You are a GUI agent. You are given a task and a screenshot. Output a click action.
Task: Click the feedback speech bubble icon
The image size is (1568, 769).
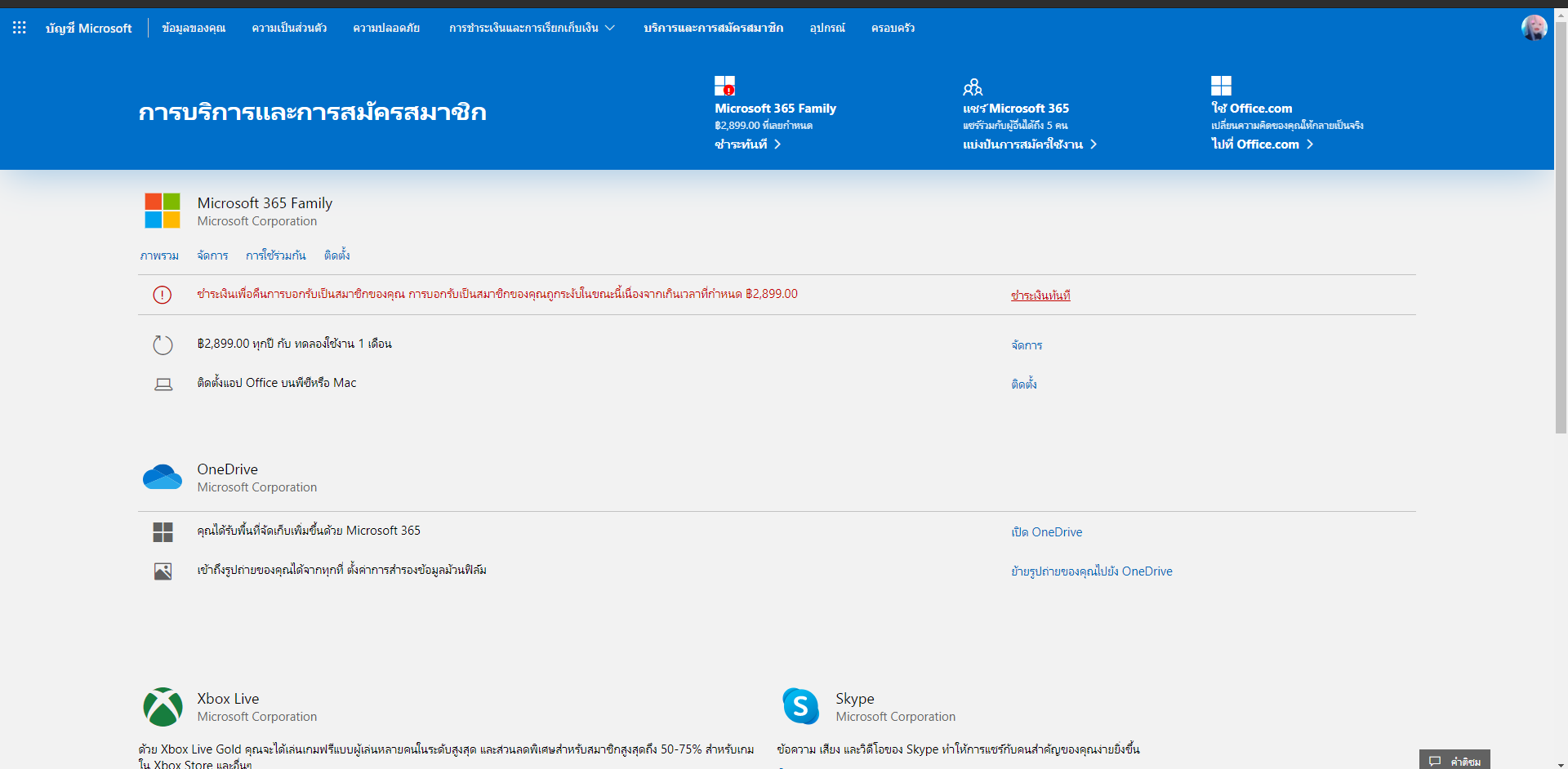1435,762
